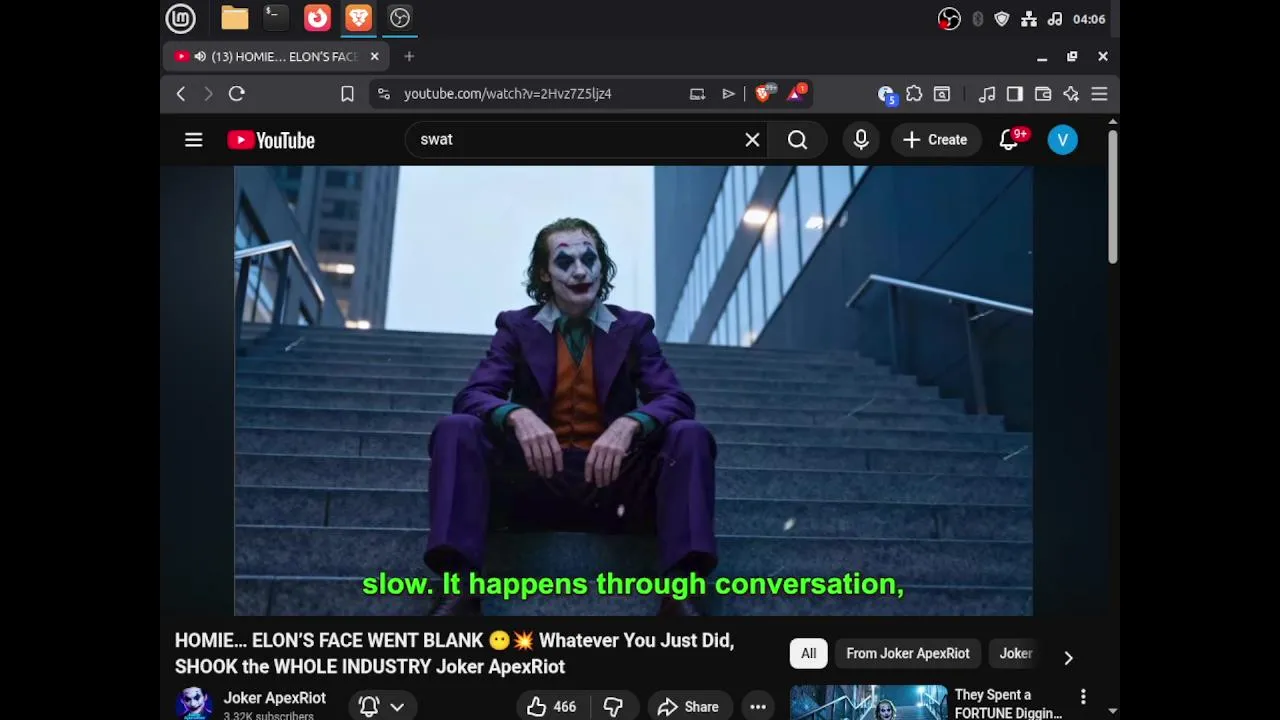Open YouTube notifications bell
This screenshot has height=720, width=1280.
pos(1009,140)
